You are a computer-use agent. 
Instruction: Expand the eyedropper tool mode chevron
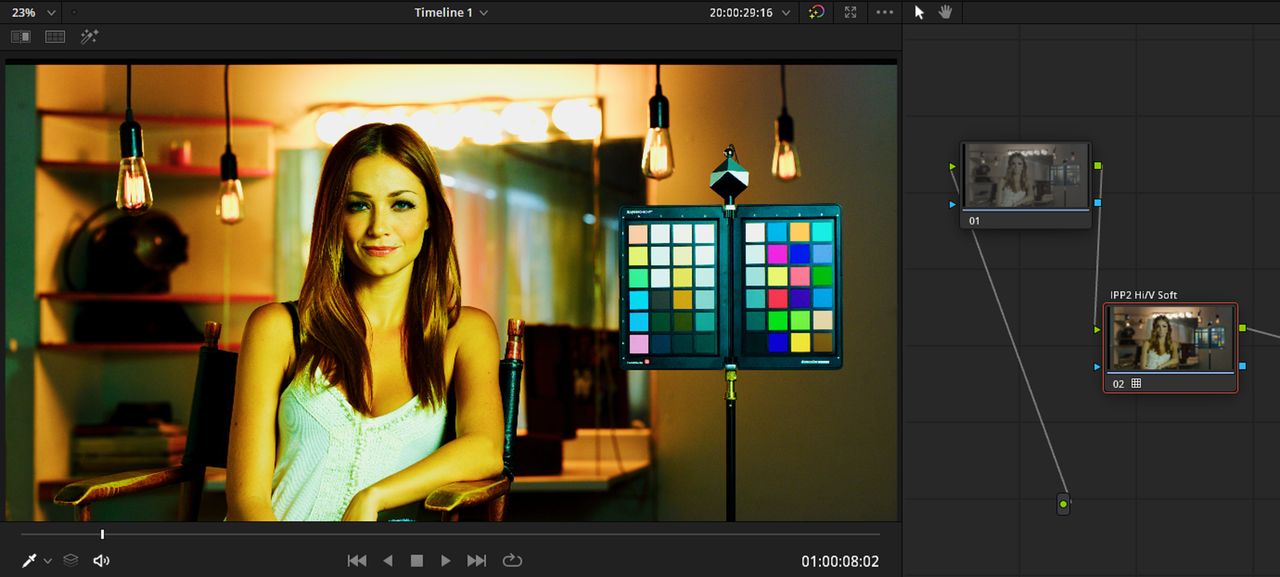(x=48, y=561)
